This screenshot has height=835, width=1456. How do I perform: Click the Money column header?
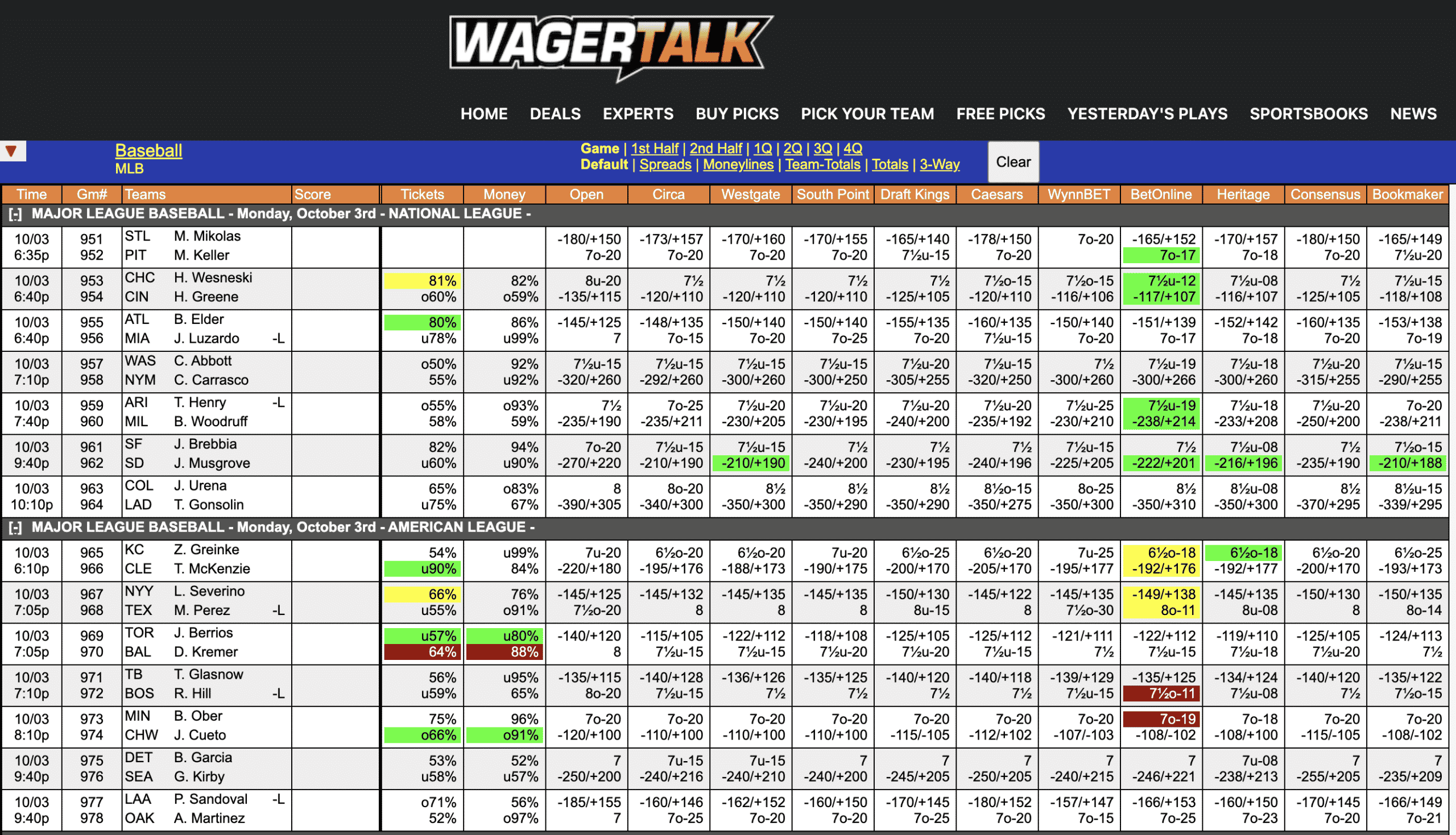click(504, 194)
